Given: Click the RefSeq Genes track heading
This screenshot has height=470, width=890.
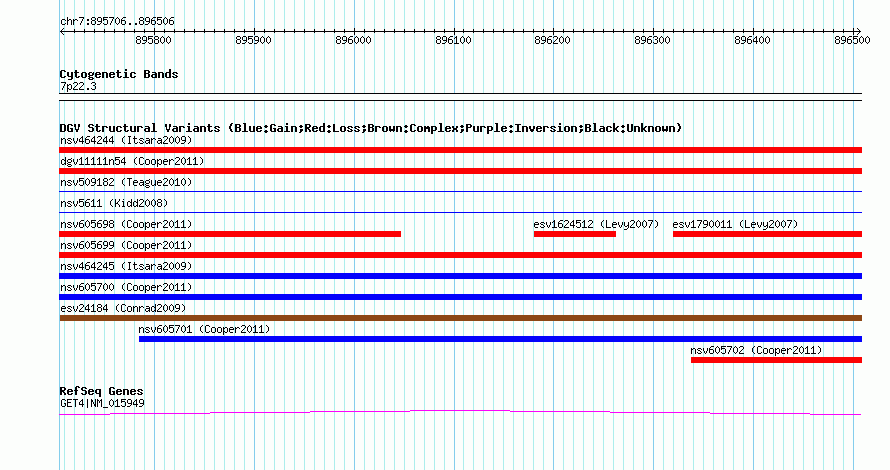Looking at the screenshot, I should 101,391.
